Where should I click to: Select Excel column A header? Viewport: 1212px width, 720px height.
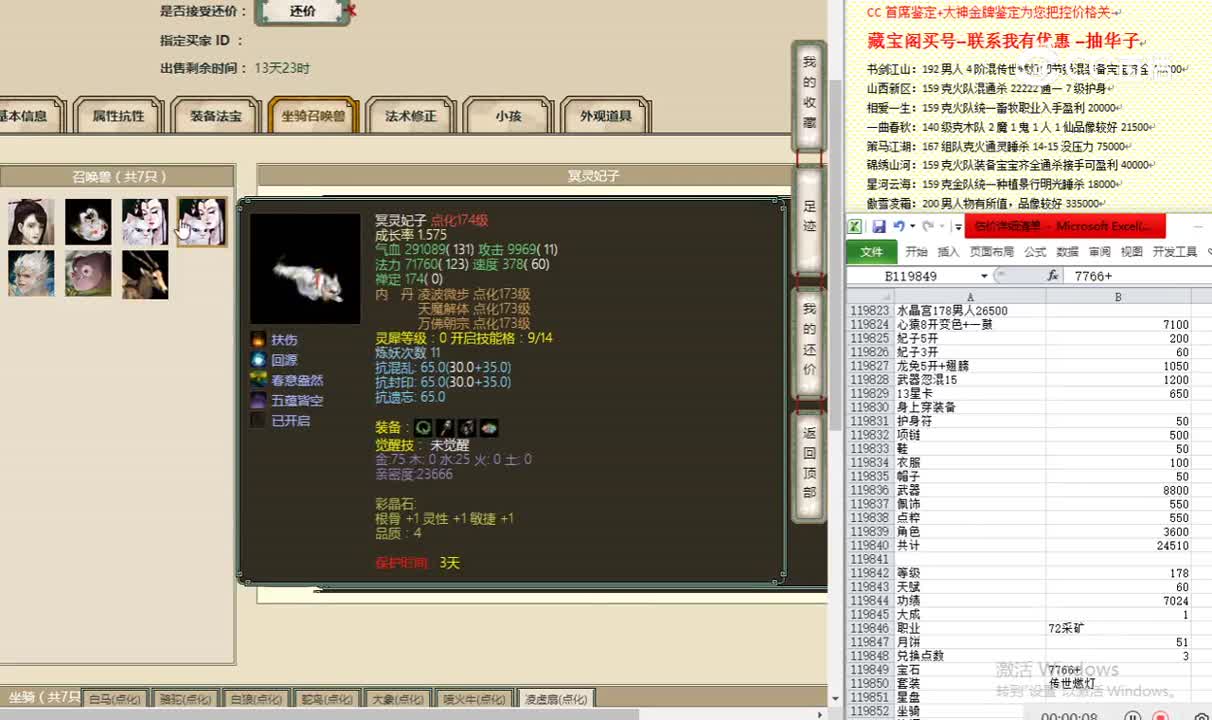click(971, 297)
